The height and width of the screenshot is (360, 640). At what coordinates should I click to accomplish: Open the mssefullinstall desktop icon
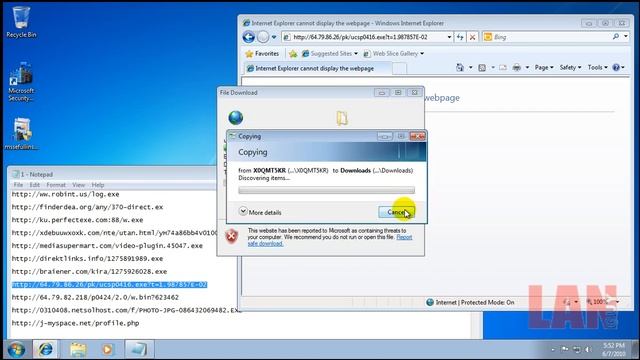21,134
